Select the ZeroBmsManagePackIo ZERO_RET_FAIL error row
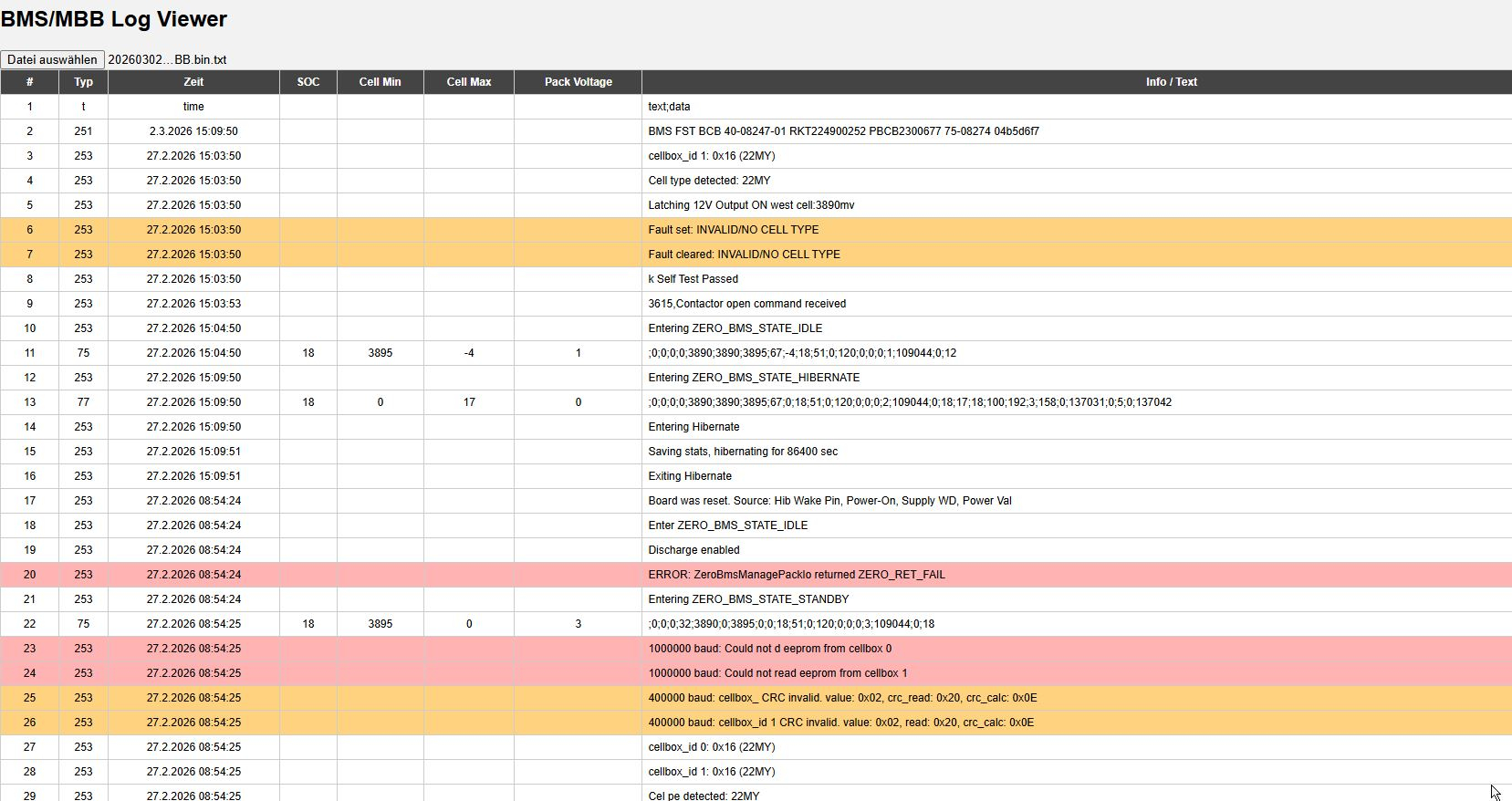Screen dimensions: 1512x801 [796, 575]
